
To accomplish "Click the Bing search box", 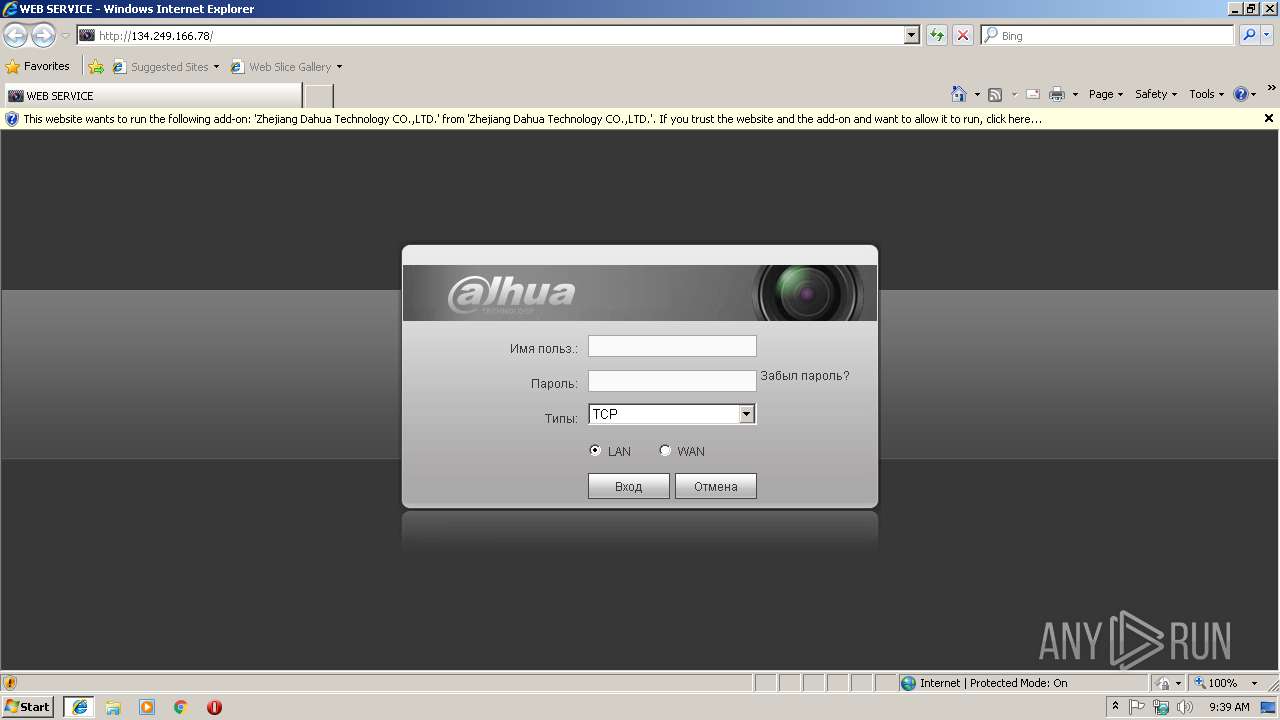I will [1108, 36].
